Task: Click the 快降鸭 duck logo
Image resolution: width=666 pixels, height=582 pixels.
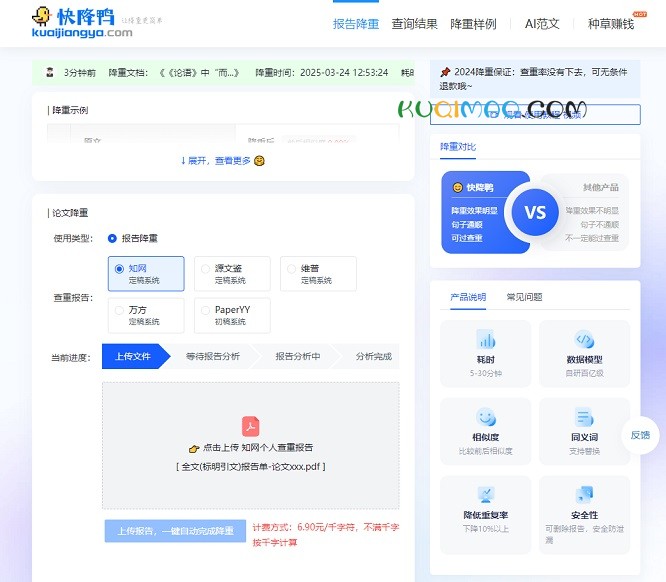Action: click(x=82, y=23)
